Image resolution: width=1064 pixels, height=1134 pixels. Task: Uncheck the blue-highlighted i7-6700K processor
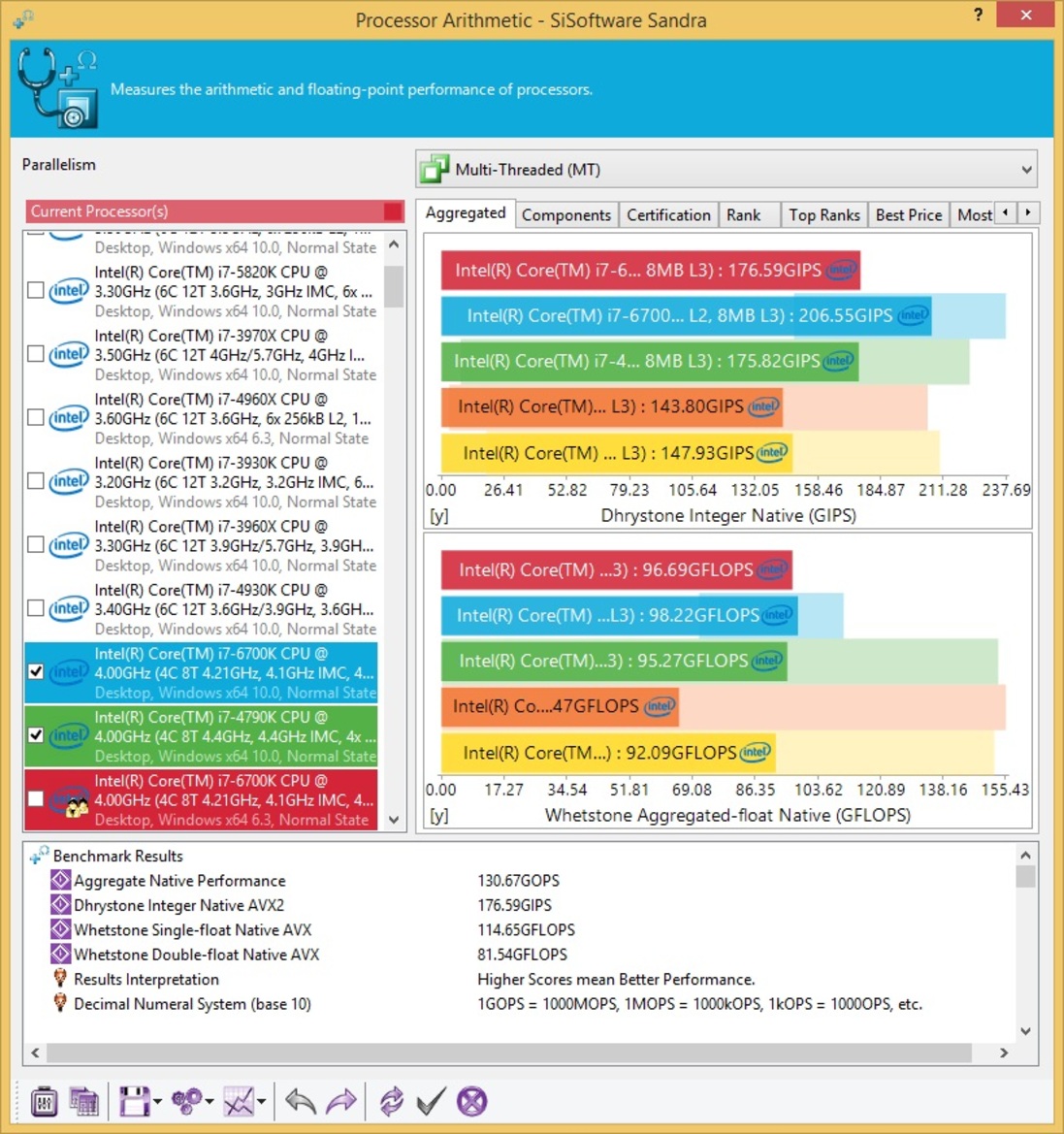(x=36, y=672)
